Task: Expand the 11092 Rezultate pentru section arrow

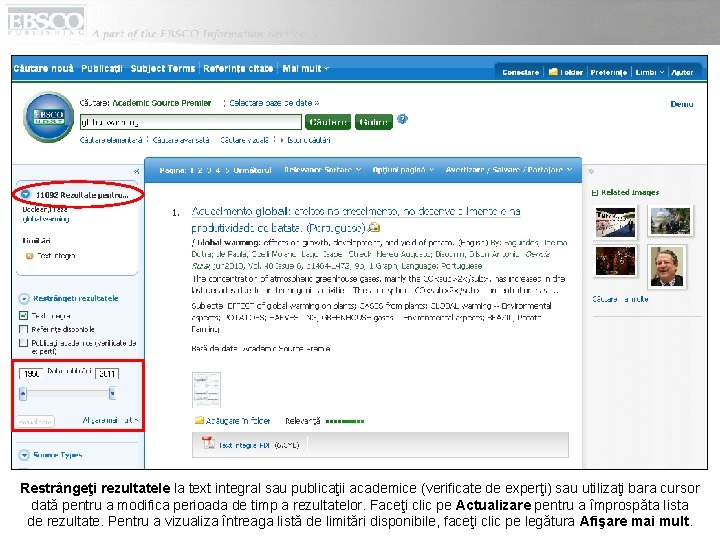Action: pyautogui.click(x=26, y=195)
